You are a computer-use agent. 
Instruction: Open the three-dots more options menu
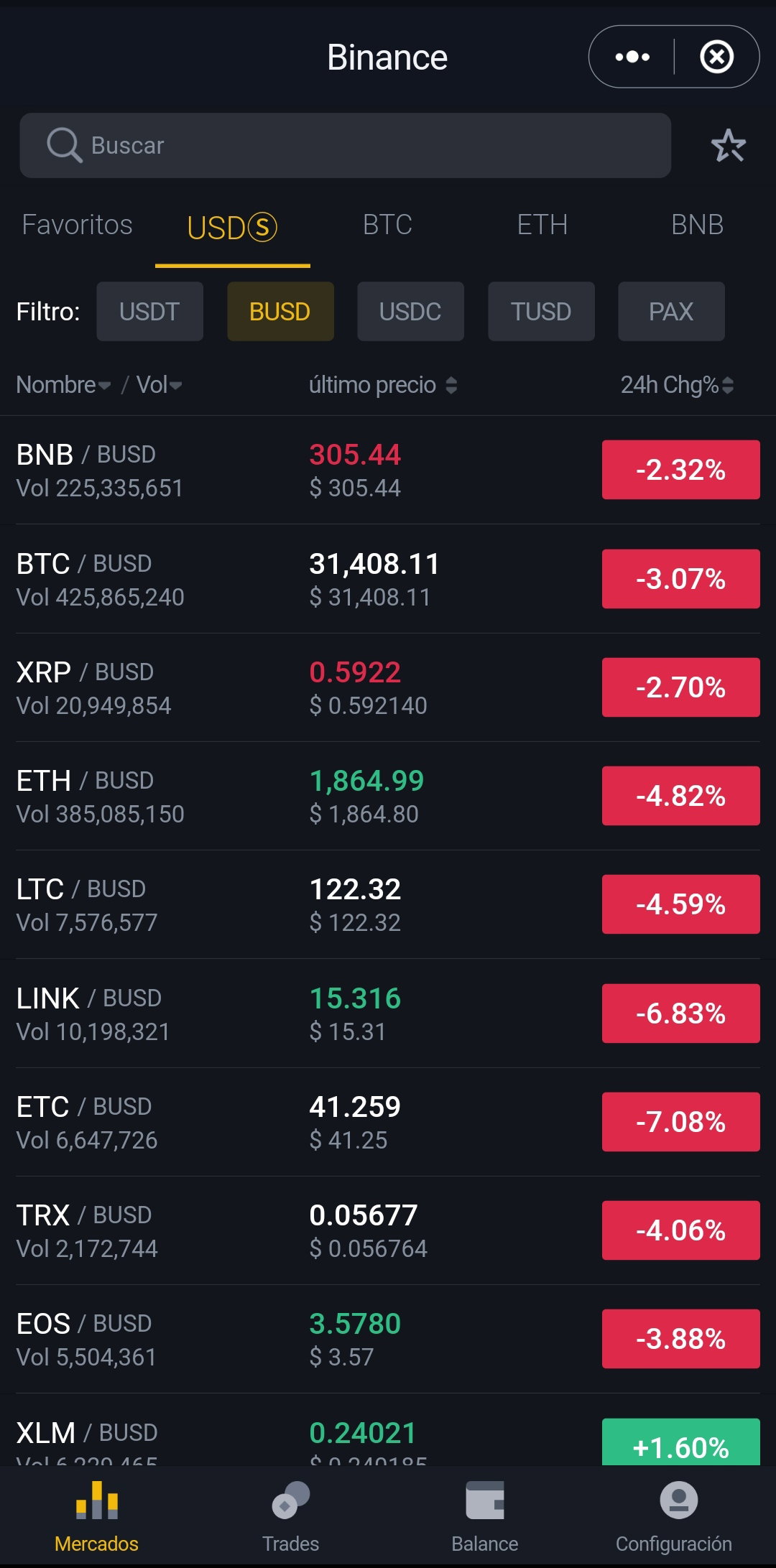632,57
